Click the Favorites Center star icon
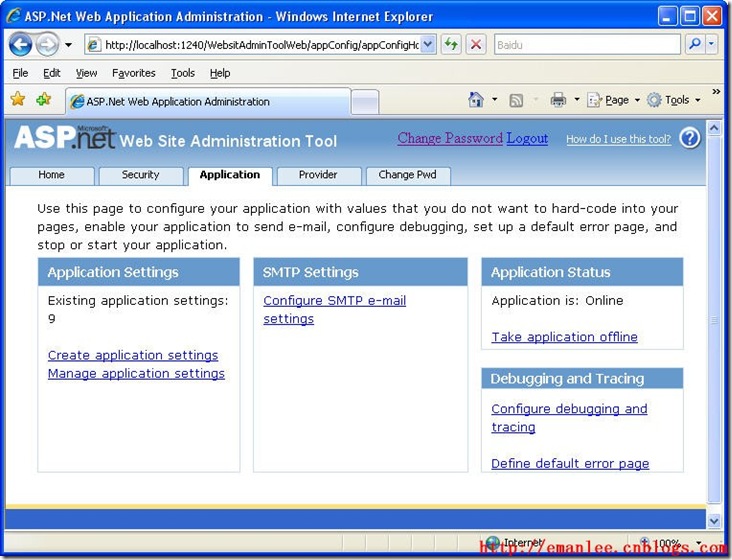 click(x=18, y=99)
